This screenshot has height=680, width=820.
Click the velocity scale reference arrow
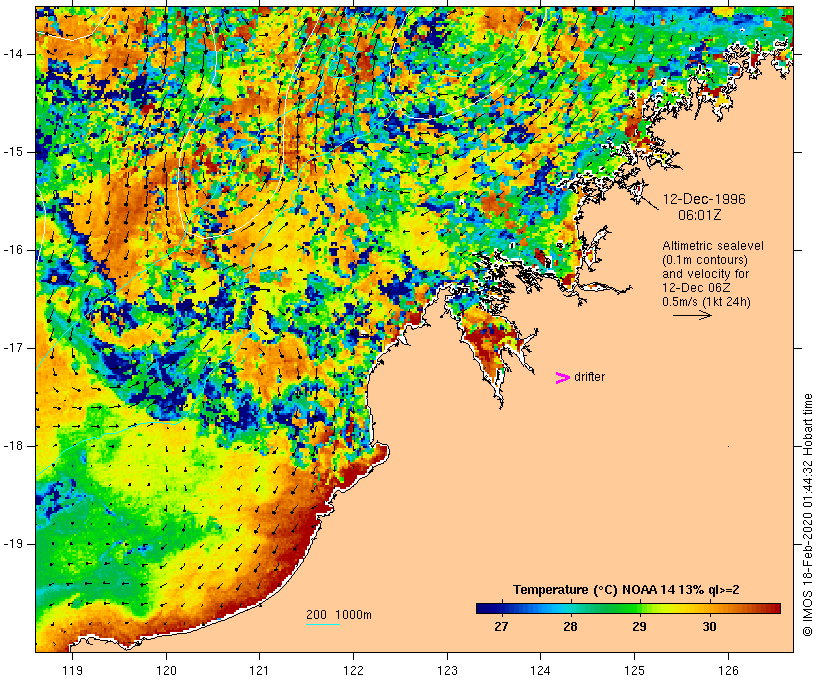(692, 315)
